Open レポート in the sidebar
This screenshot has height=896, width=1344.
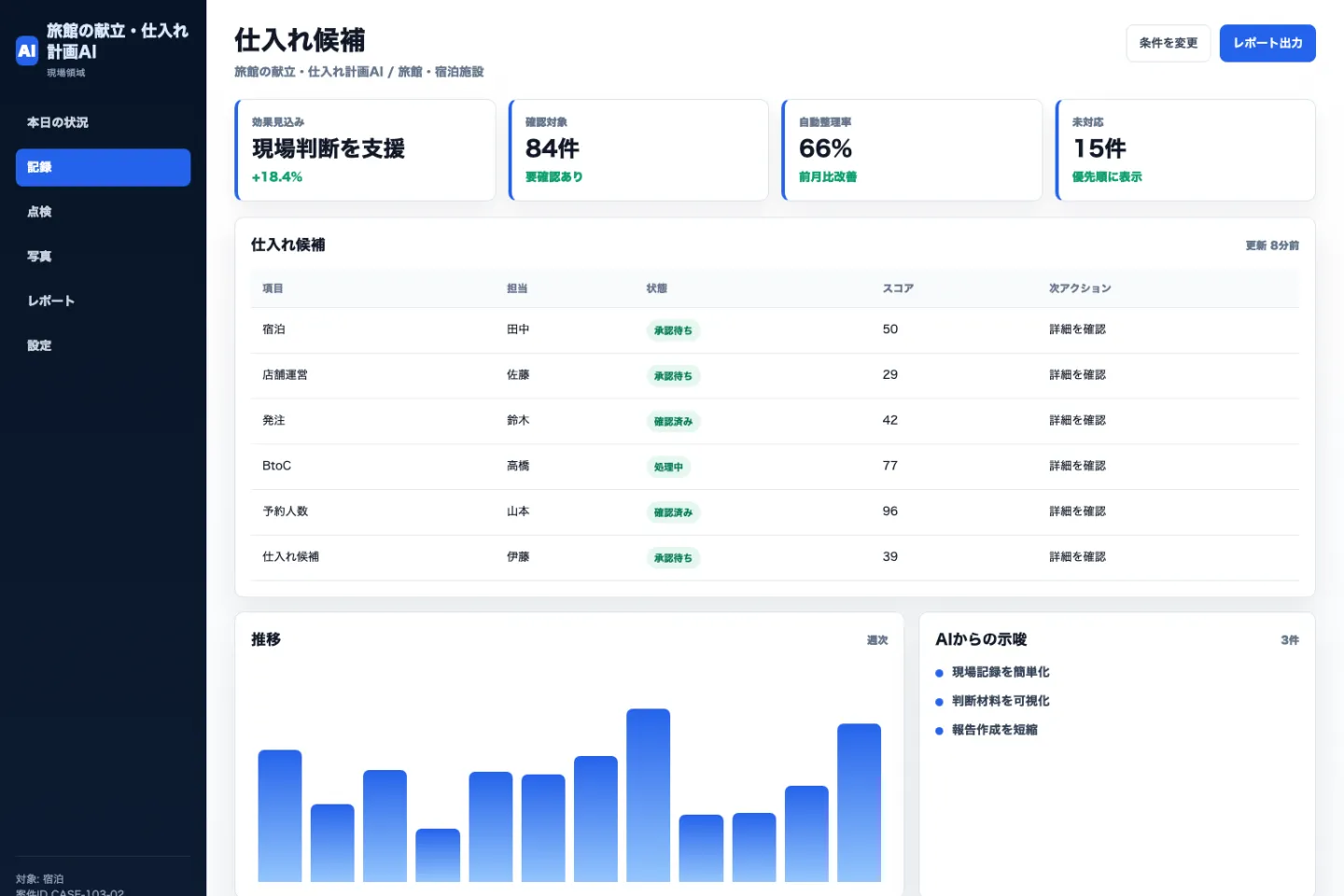click(103, 301)
